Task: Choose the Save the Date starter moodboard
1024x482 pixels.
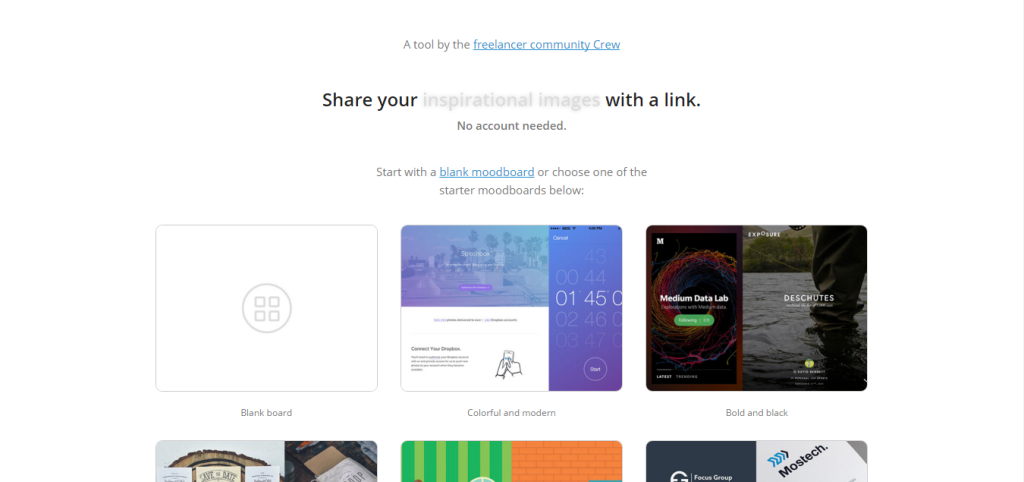Action: coord(266,461)
